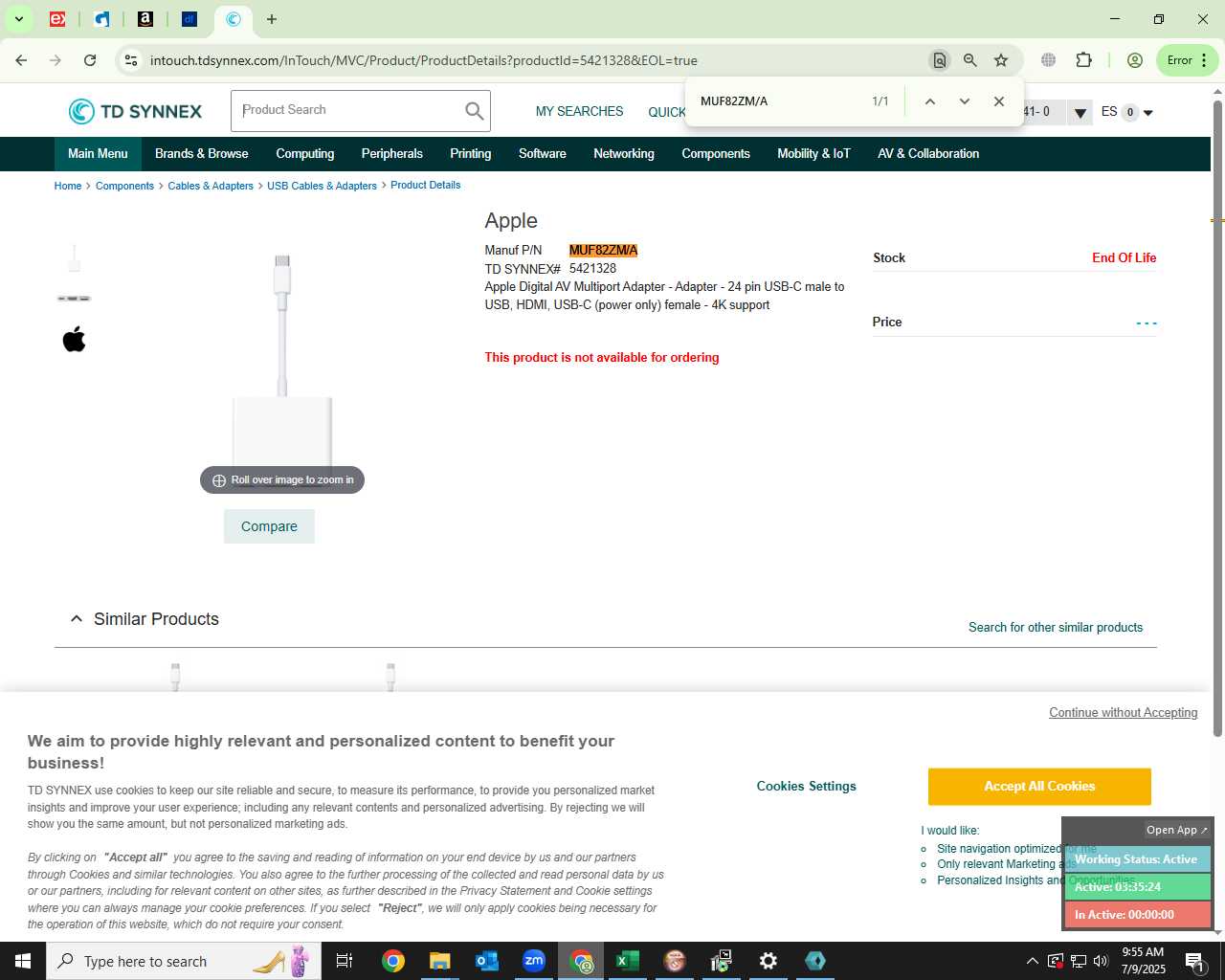The image size is (1225, 980).
Task: Click the find-in-page icon in address bar
Action: coord(939,60)
